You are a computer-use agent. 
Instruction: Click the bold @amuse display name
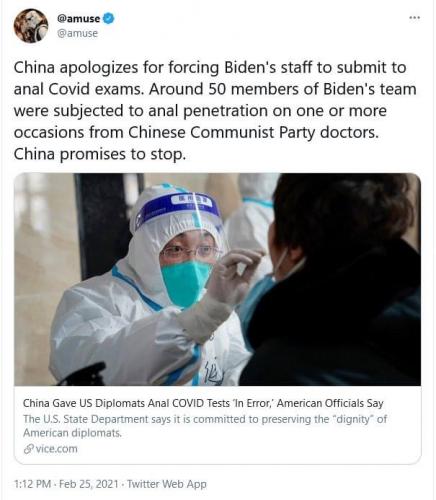click(x=78, y=19)
